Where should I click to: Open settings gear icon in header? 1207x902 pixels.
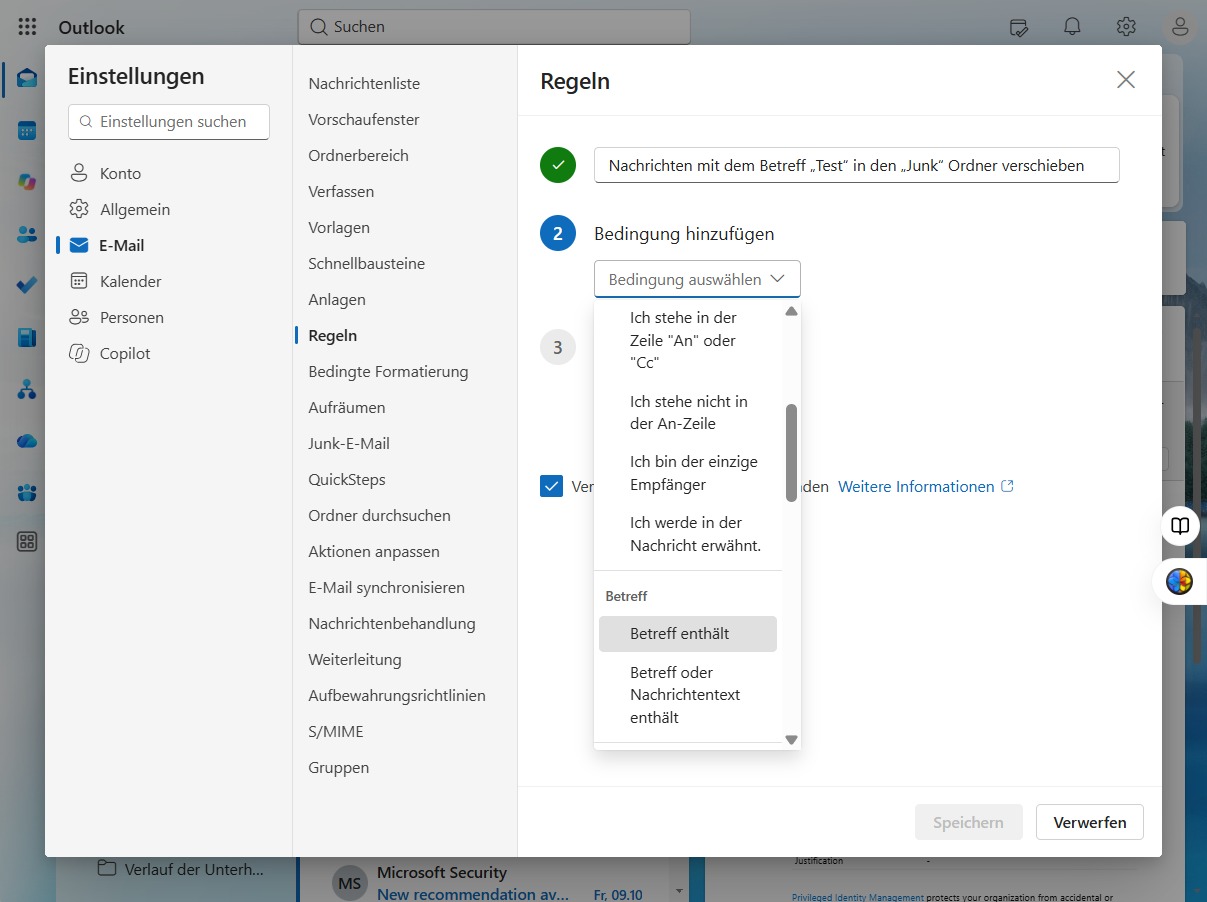[1126, 27]
